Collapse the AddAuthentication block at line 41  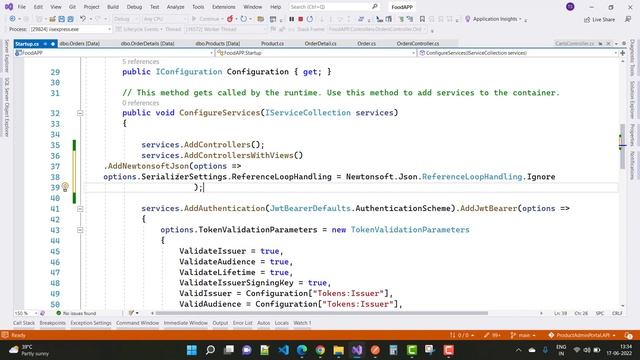[x=80, y=209]
